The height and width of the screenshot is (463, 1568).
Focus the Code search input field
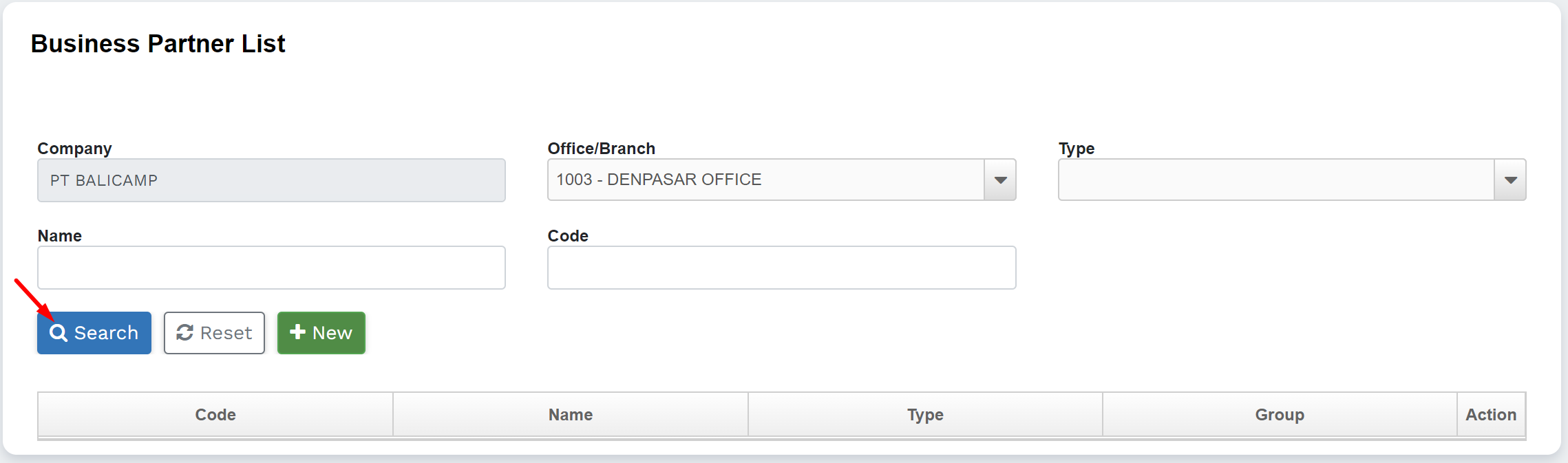(781, 268)
